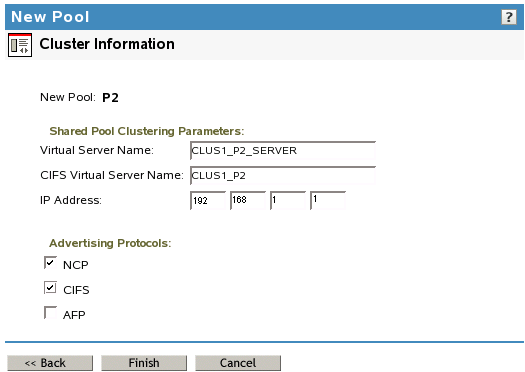Click the Advertising Protocols heading
The image size is (525, 372).
(x=110, y=243)
